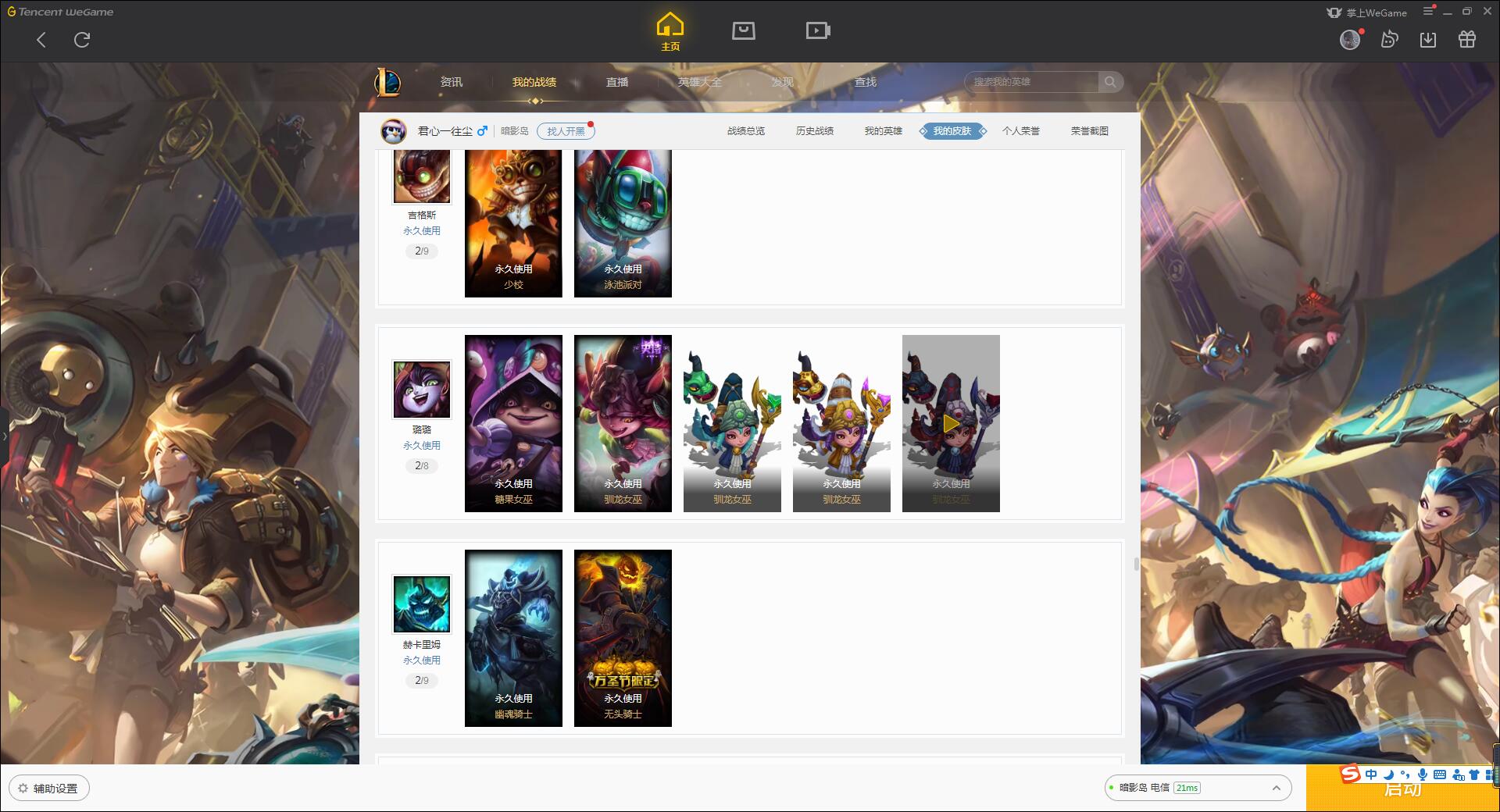Go back using the left arrow icon
The image size is (1500, 812).
pos(41,40)
